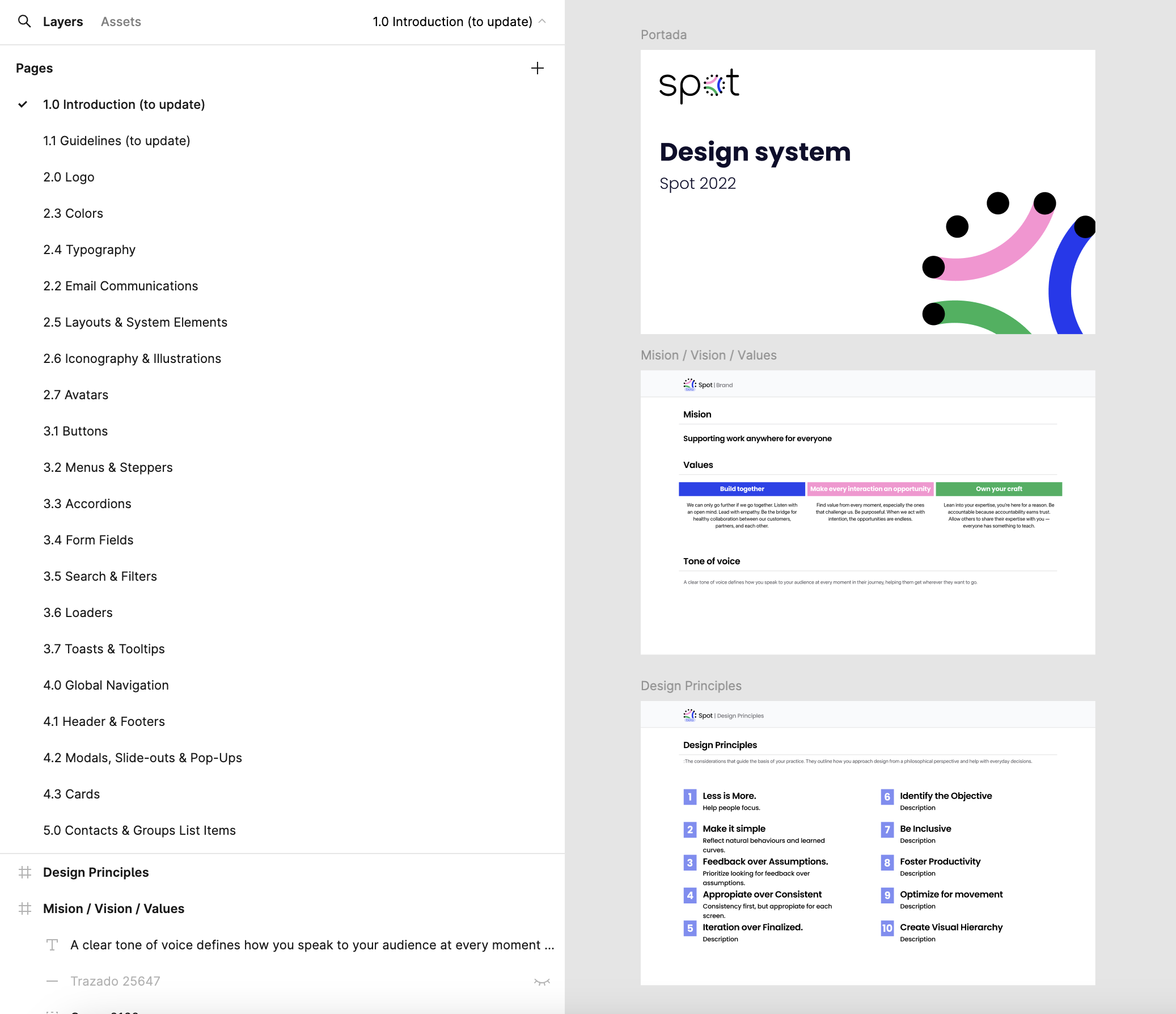This screenshot has height=1014, width=1176.
Task: Open 3.5 Search & Filters page
Action: click(x=100, y=577)
